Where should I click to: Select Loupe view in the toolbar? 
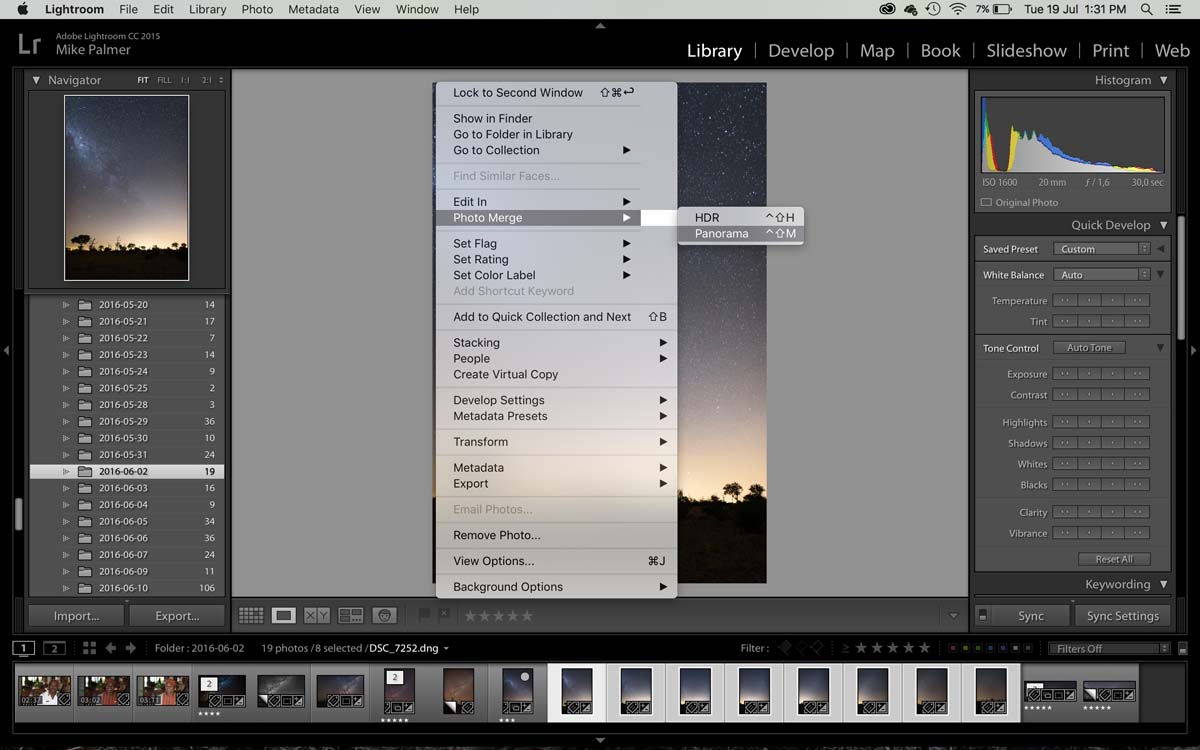pos(284,616)
